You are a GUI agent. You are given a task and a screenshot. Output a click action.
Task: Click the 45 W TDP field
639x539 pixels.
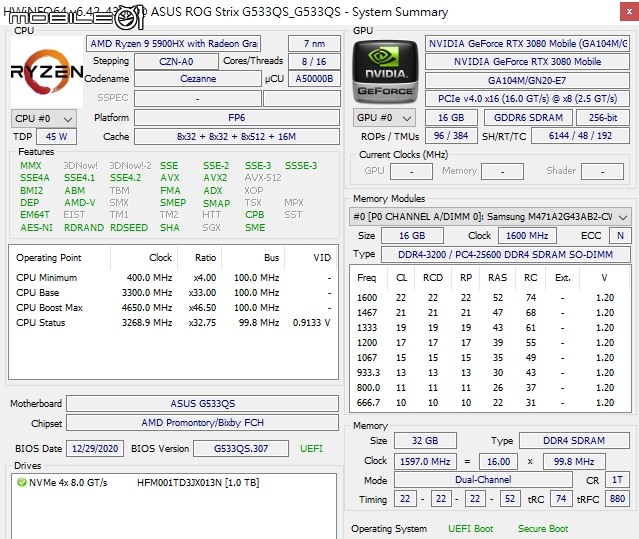point(56,136)
